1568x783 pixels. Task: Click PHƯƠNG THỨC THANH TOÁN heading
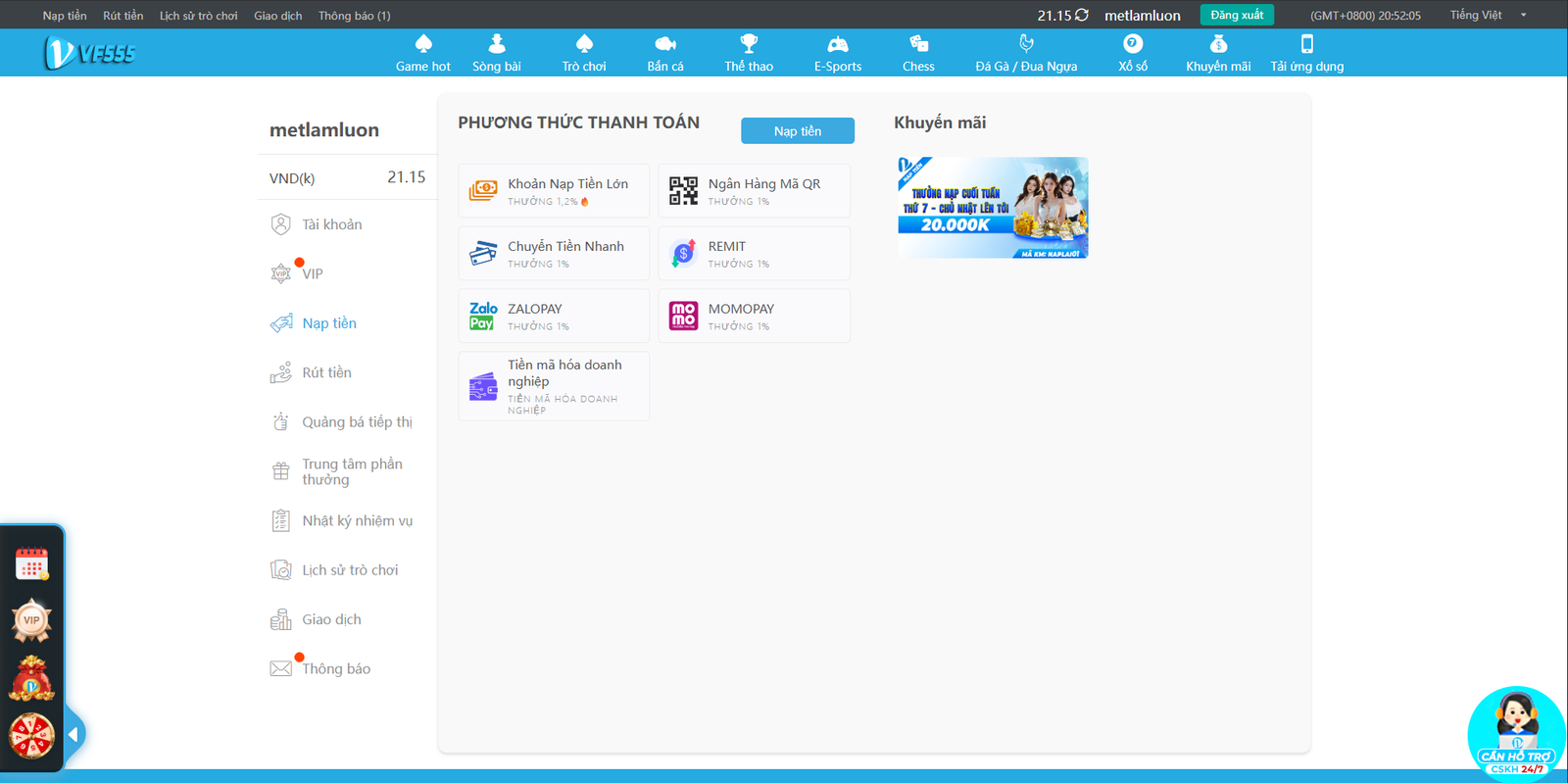tap(578, 122)
